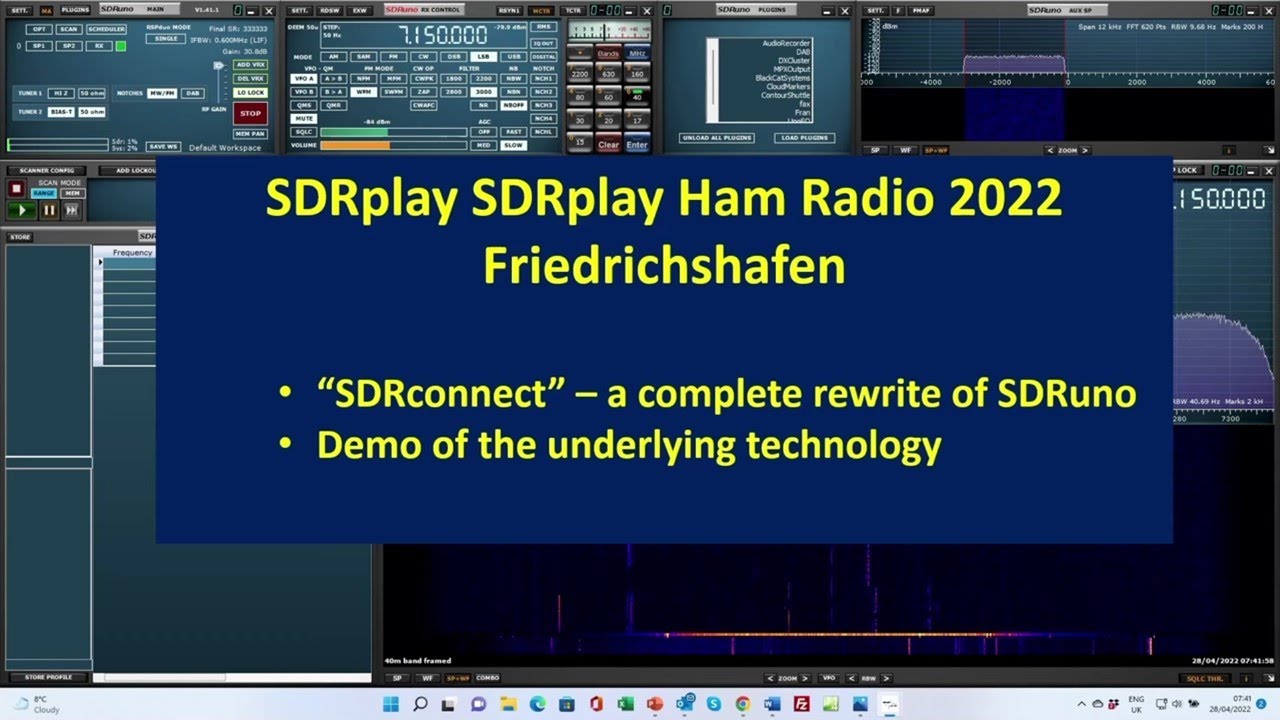Toggle the NR noise reduction button
This screenshot has width=1280, height=720.
pos(484,104)
